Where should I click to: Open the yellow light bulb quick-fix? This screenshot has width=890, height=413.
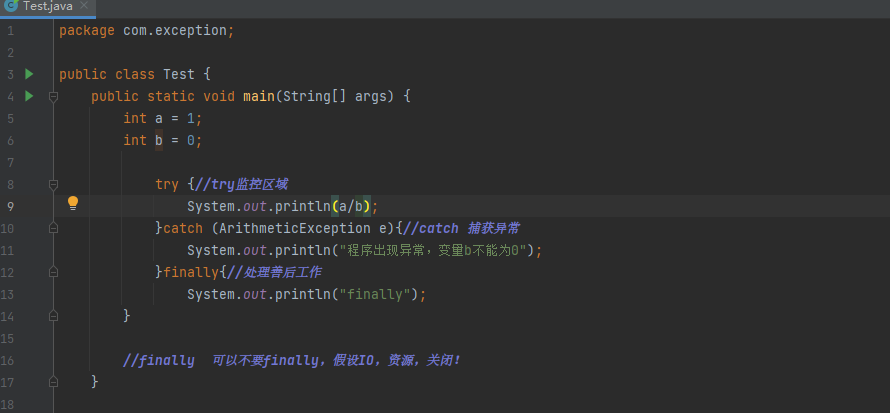click(x=72, y=203)
